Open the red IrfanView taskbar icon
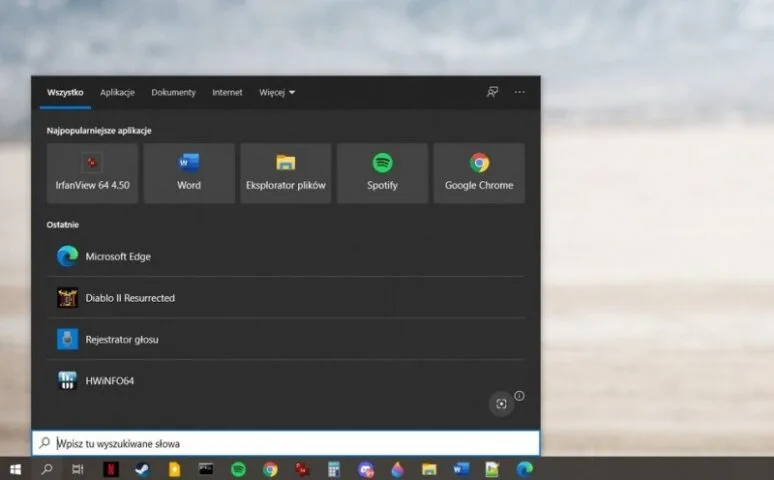This screenshot has width=774, height=480. (302, 469)
